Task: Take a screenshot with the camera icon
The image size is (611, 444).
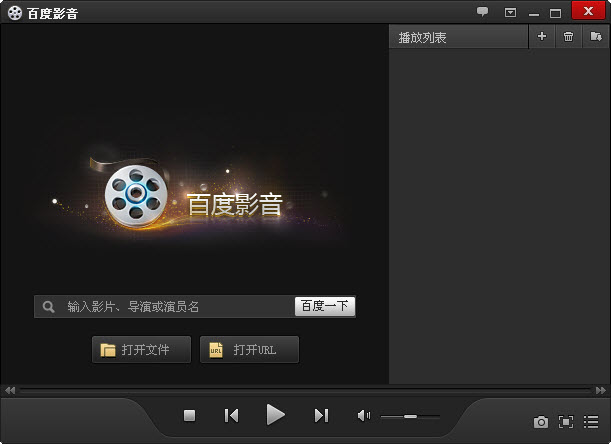Action: (540, 422)
